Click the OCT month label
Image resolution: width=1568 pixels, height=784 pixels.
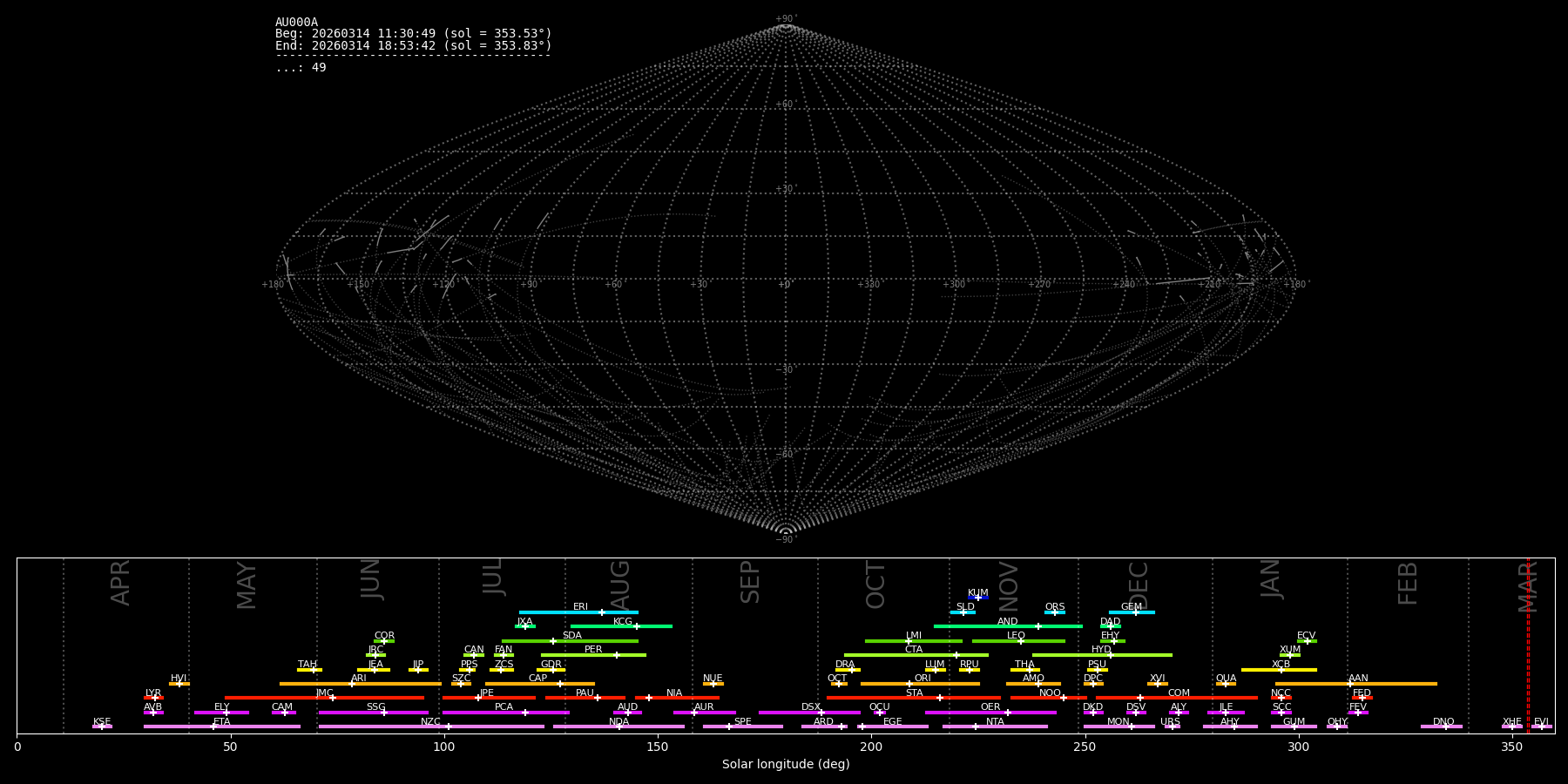coord(875,585)
